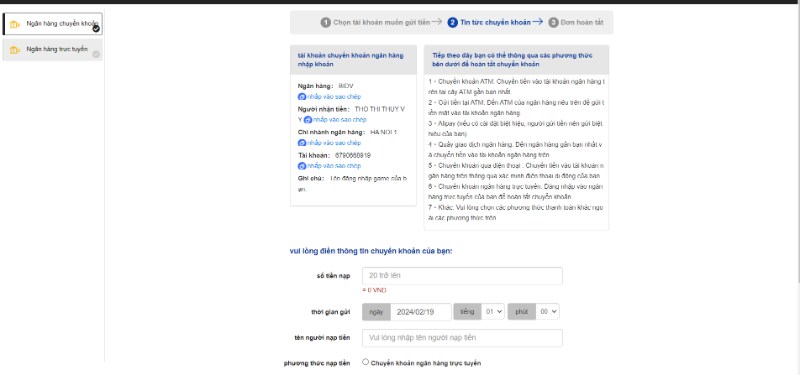Click the page vertical scrollbar
800x375 pixels.
tap(796, 143)
